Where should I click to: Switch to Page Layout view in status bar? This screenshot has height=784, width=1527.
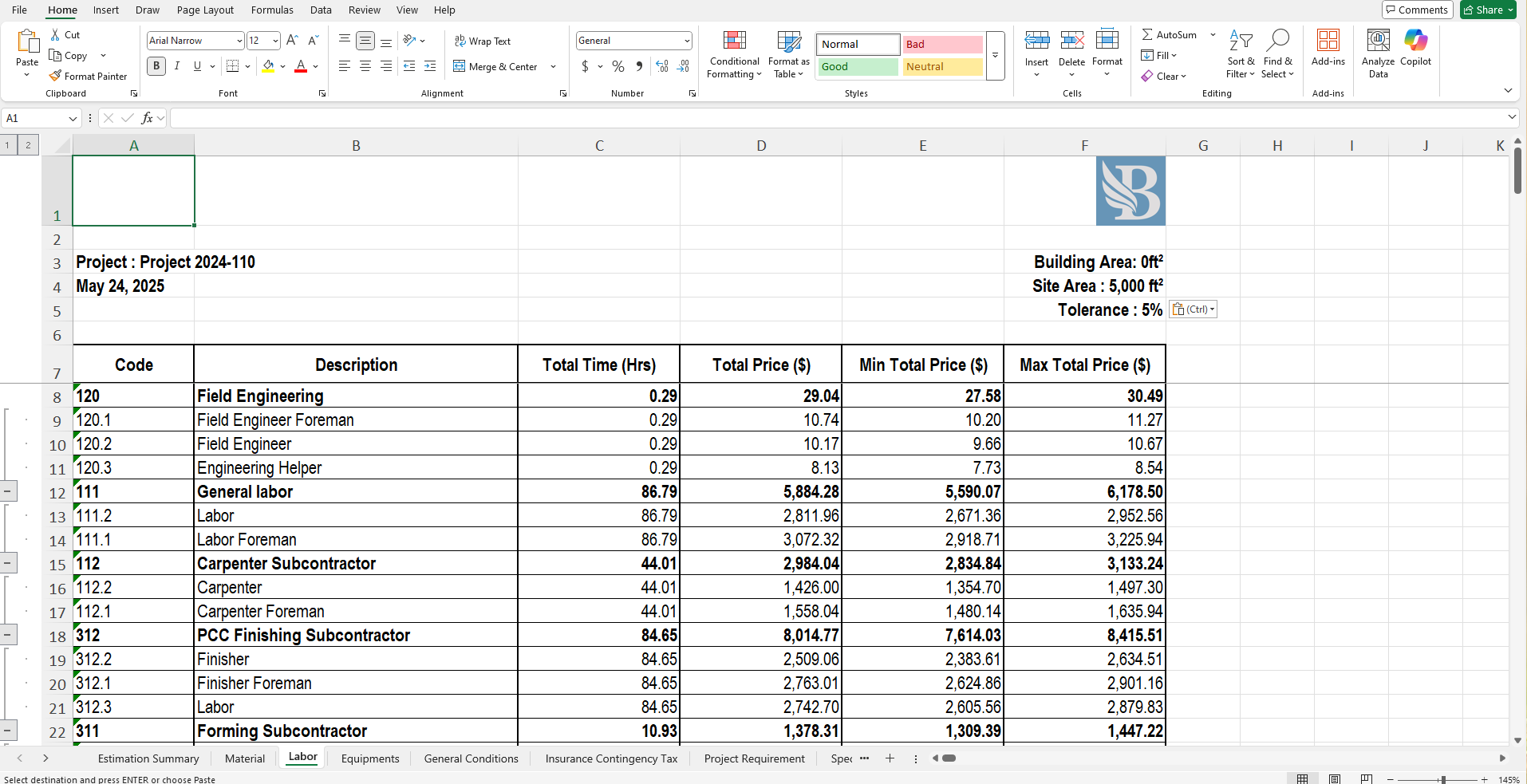click(x=1335, y=778)
